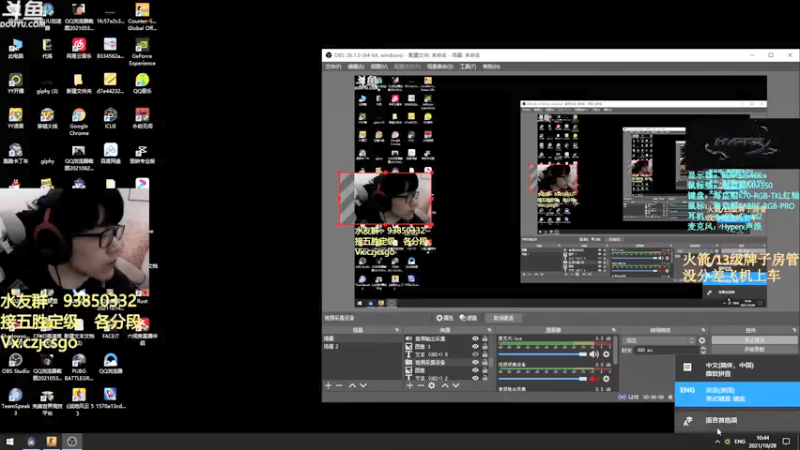Adjust the 麦克风/Aux volume slider
Viewport: 800px width, 450px height.
pyautogui.click(x=542, y=354)
